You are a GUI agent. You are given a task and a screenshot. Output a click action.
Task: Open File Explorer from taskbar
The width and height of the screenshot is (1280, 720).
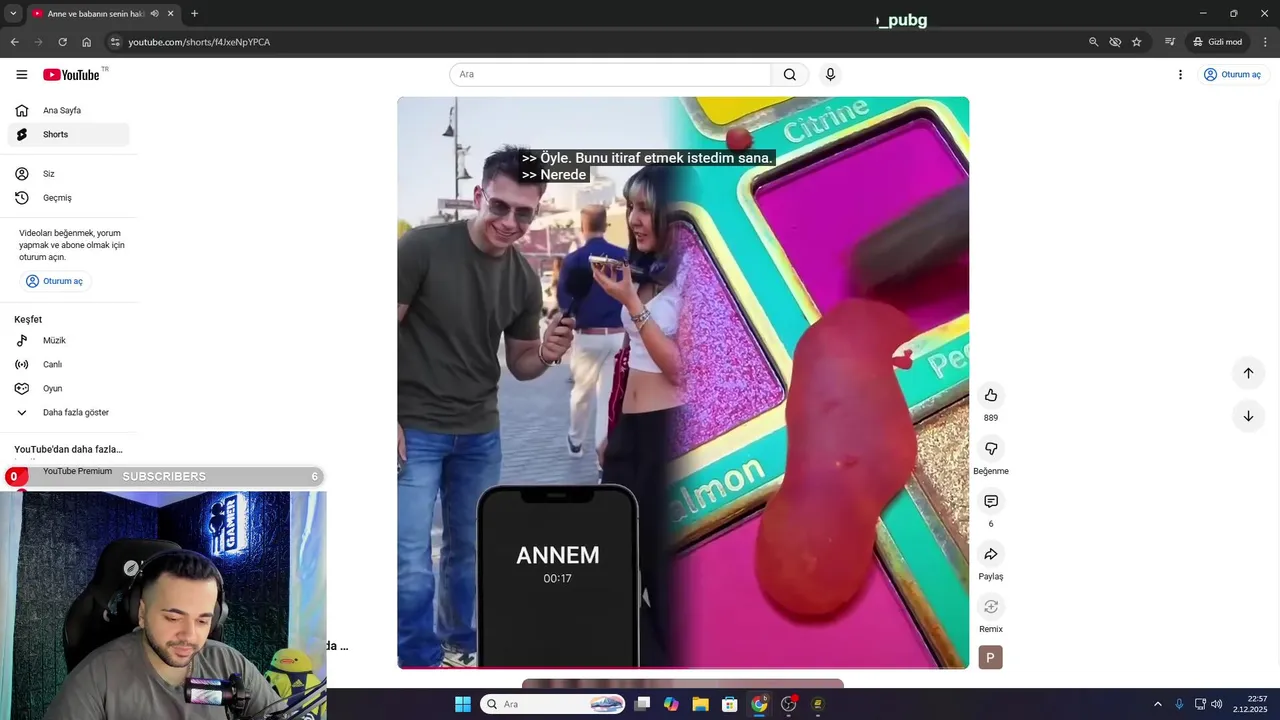(700, 704)
